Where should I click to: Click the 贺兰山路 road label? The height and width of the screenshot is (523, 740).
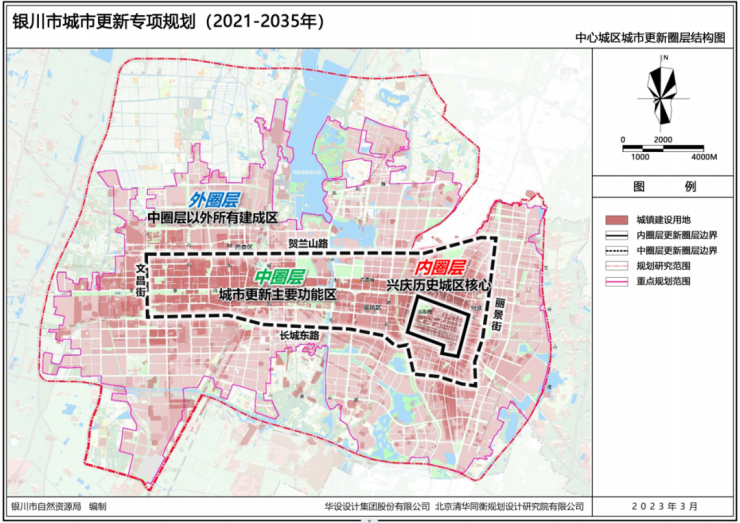pos(307,243)
